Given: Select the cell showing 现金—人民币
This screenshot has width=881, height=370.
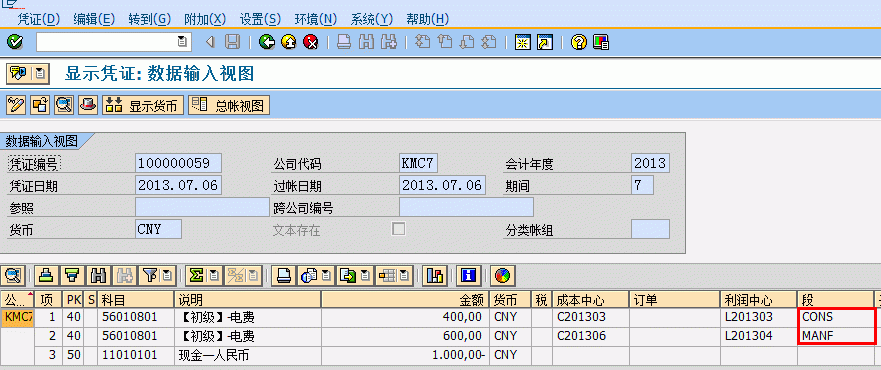Looking at the screenshot, I should 248,355.
